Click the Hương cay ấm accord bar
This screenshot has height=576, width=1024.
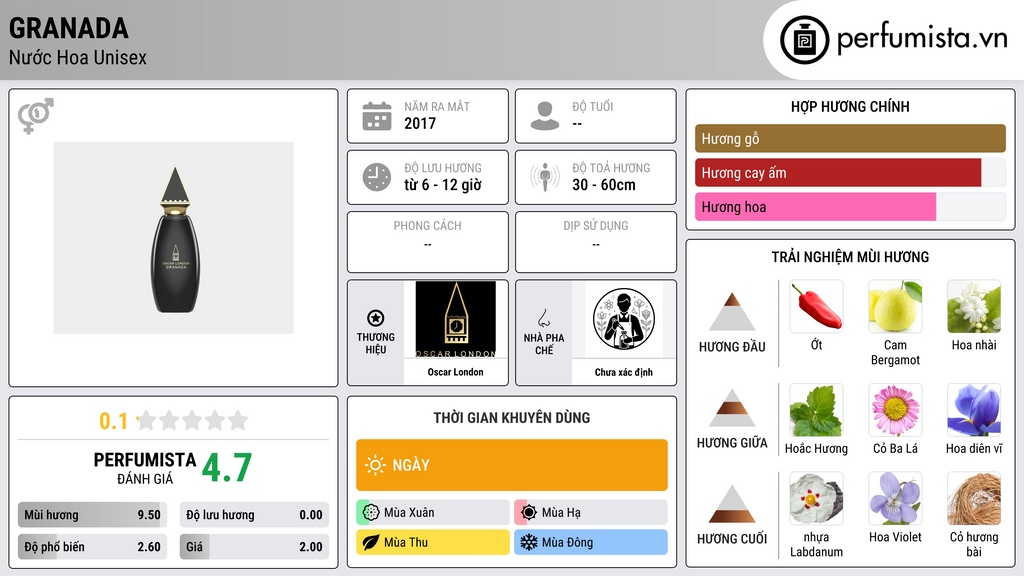[x=850, y=172]
